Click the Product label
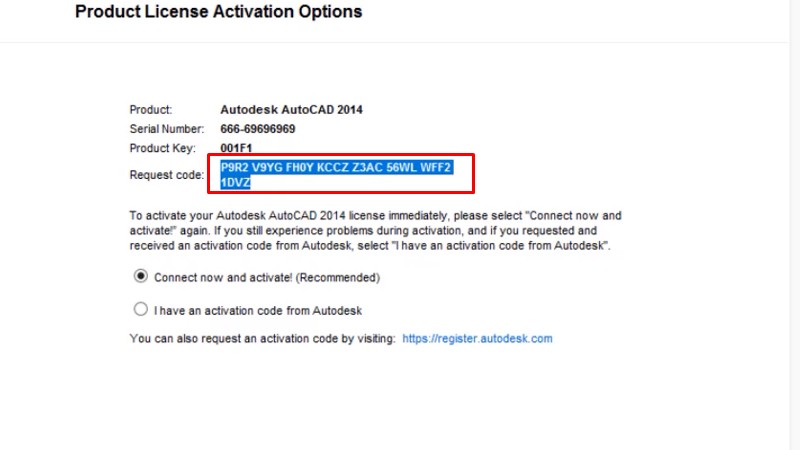The height and width of the screenshot is (450, 800). click(151, 110)
